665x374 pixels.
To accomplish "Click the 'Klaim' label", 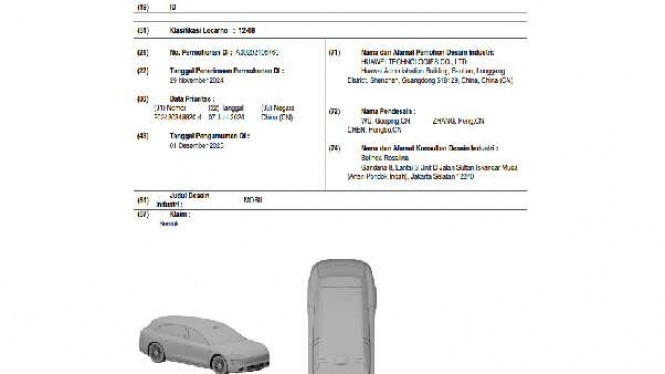I will tap(179, 215).
